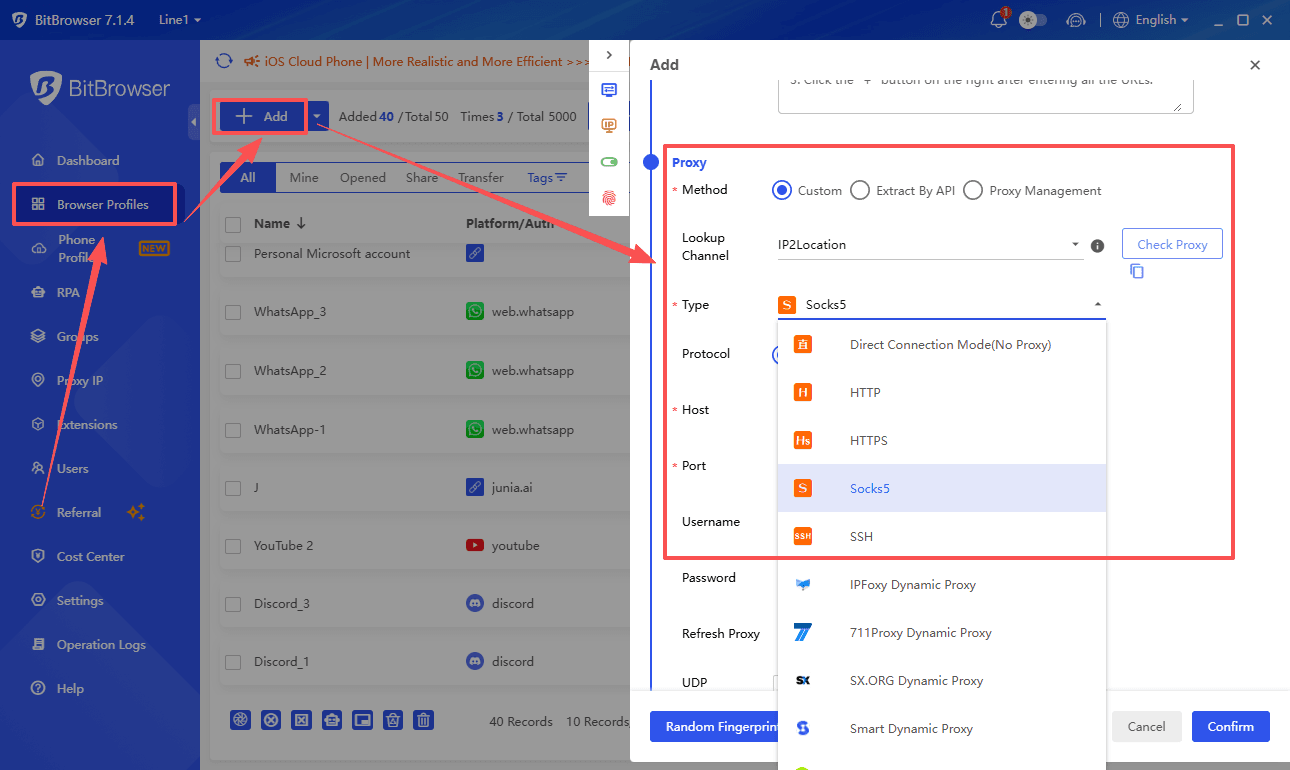Click the circled X icon in bottom toolbar

[x=270, y=720]
